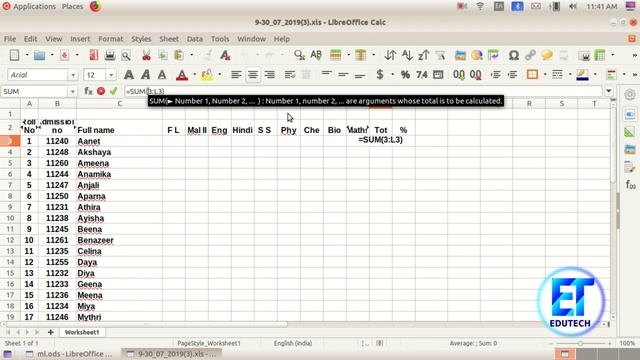Toggle Italic formatting
This screenshot has height=360, width=640.
(145, 75)
